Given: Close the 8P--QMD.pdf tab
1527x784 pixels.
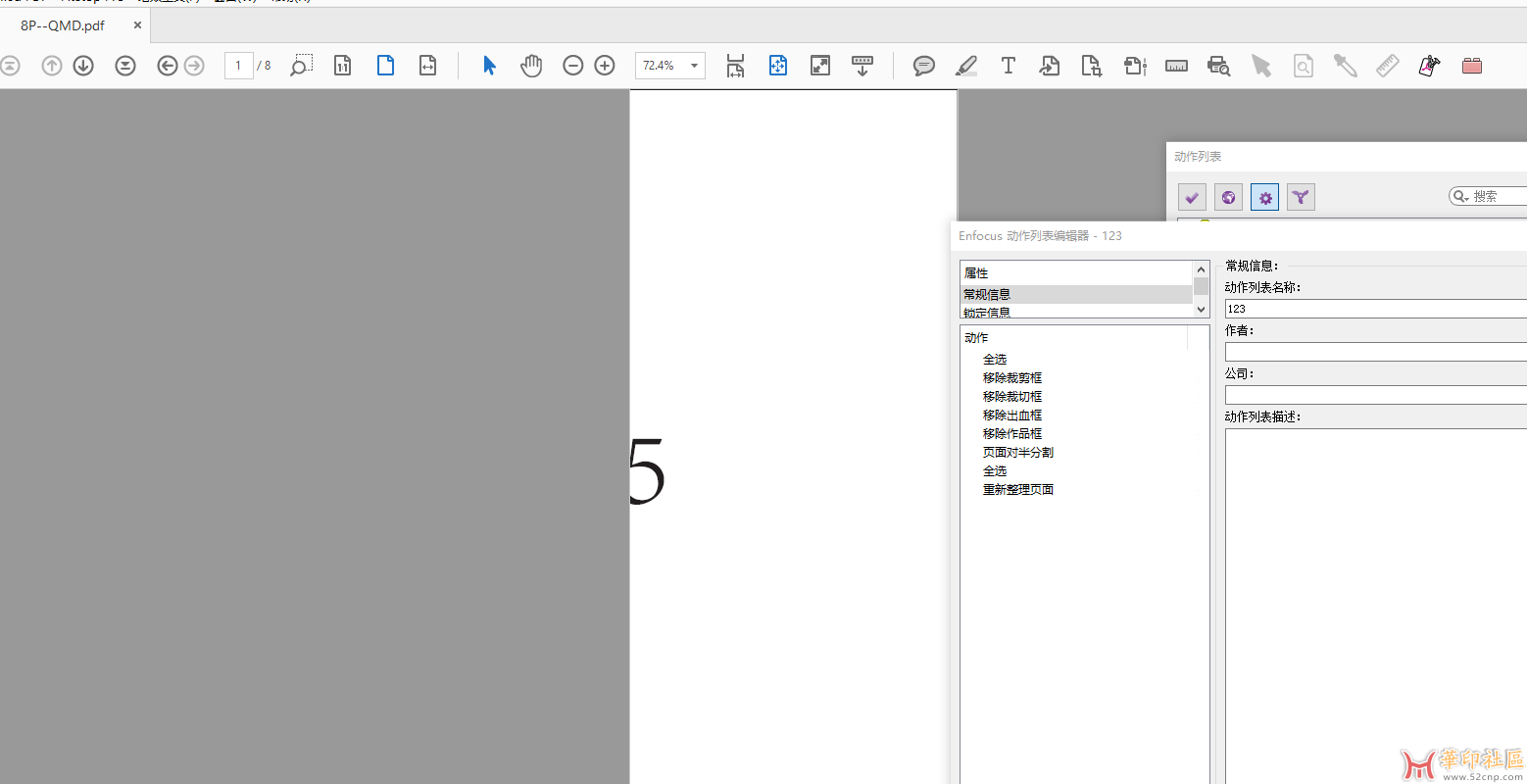Looking at the screenshot, I should point(137,25).
